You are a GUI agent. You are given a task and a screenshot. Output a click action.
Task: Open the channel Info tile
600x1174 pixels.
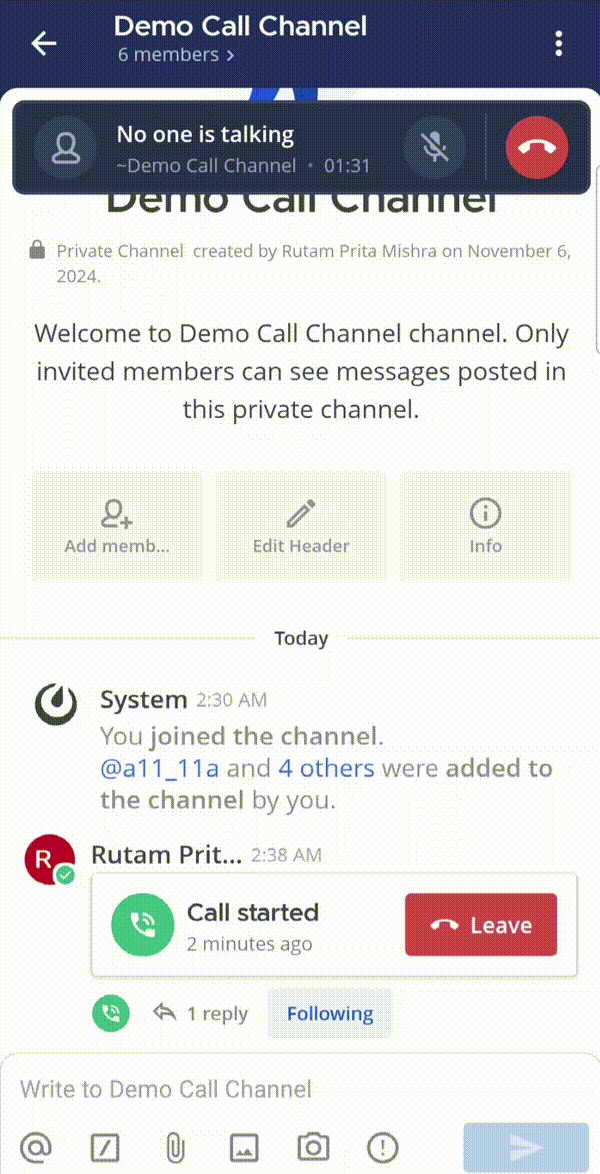(485, 527)
